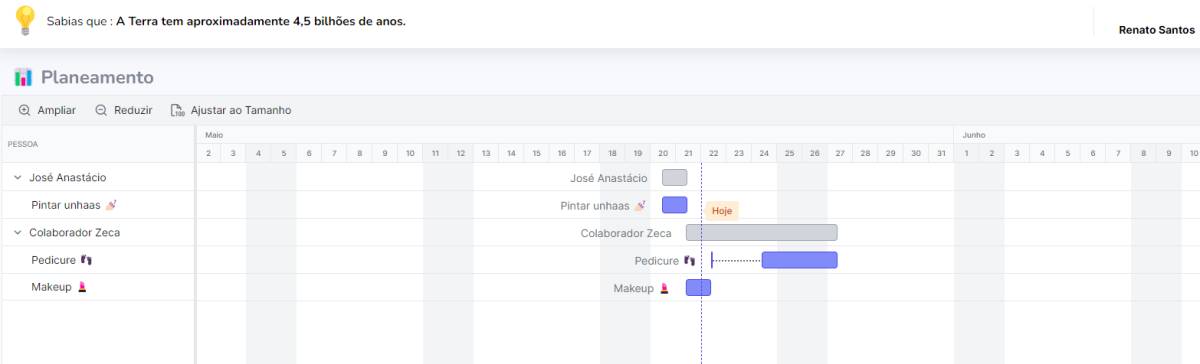Open Renato Santos user menu
This screenshot has height=364, width=1200.
point(1156,30)
